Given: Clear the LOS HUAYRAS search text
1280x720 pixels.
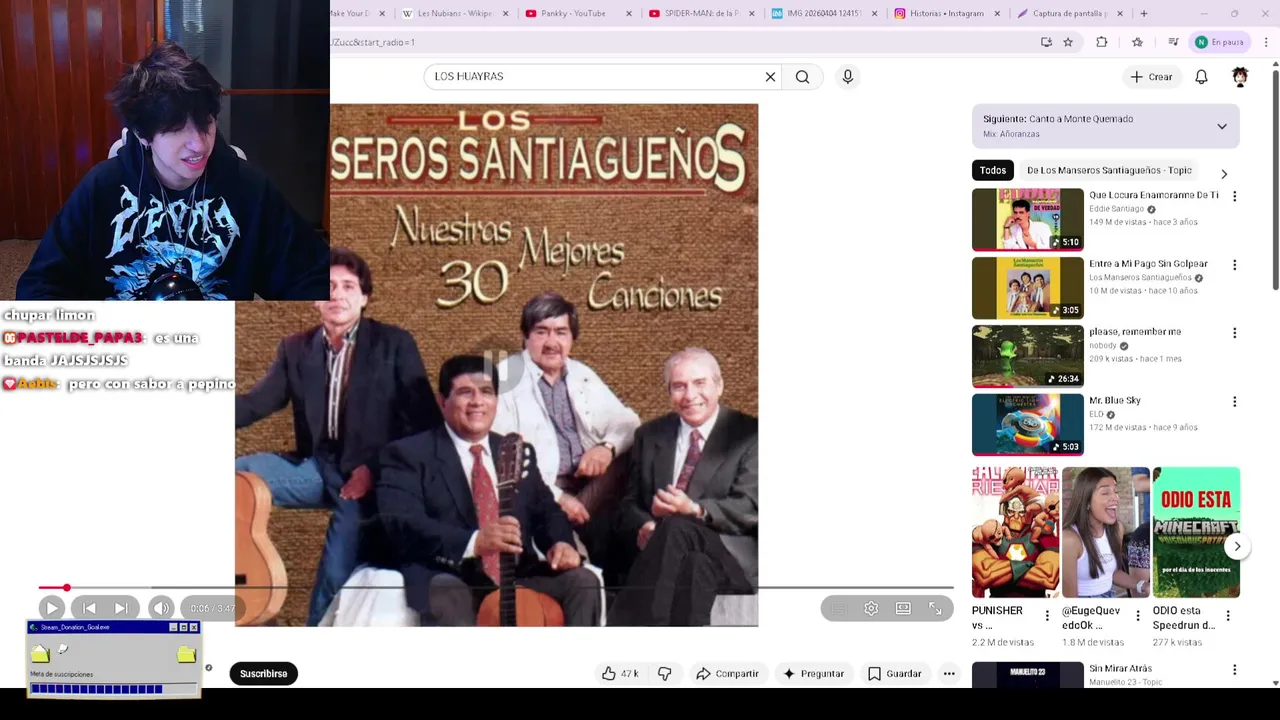Looking at the screenshot, I should [770, 77].
